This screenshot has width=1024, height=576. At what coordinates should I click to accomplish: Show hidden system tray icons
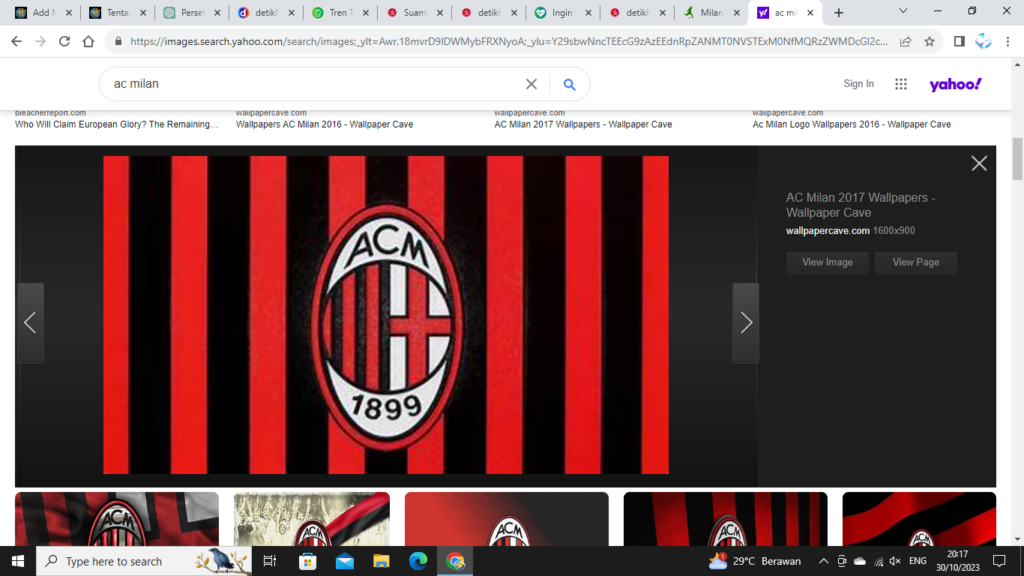[824, 561]
